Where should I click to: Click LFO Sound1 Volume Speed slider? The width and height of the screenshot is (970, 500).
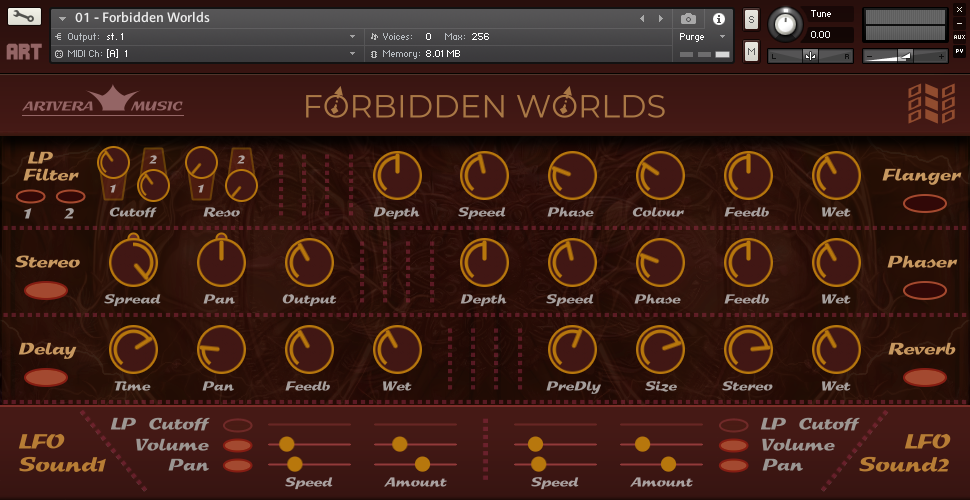[287, 444]
